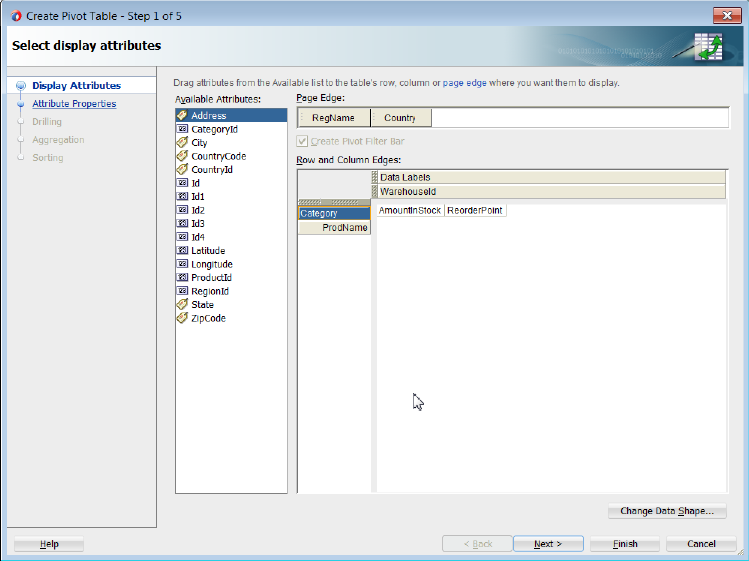749x561 pixels.
Task: Click the State attribute tag icon
Action: tap(182, 304)
